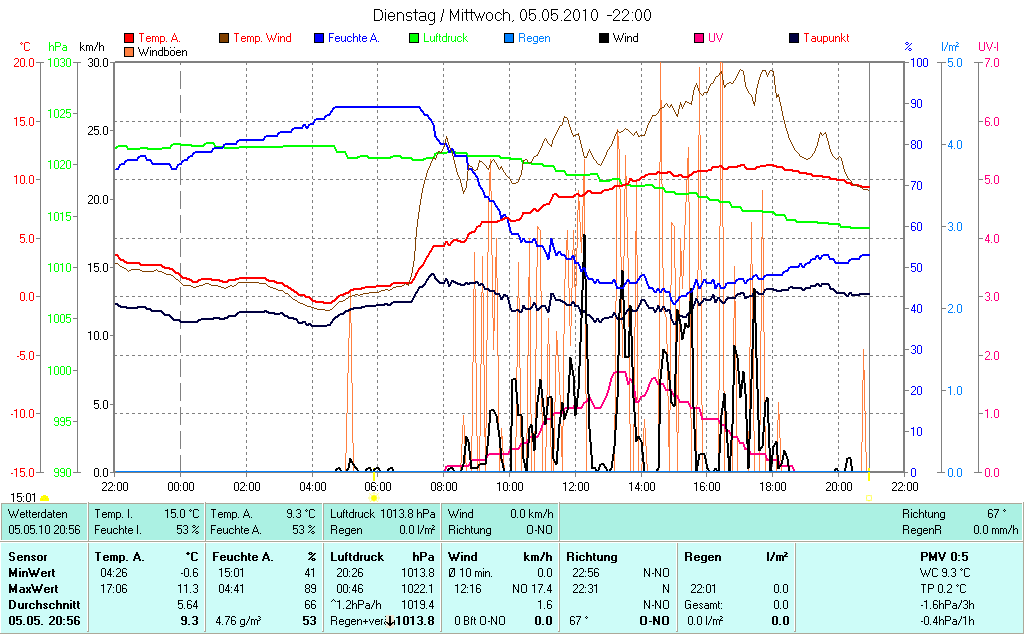Click the yellow sunrise marker near 06:00

(374, 497)
